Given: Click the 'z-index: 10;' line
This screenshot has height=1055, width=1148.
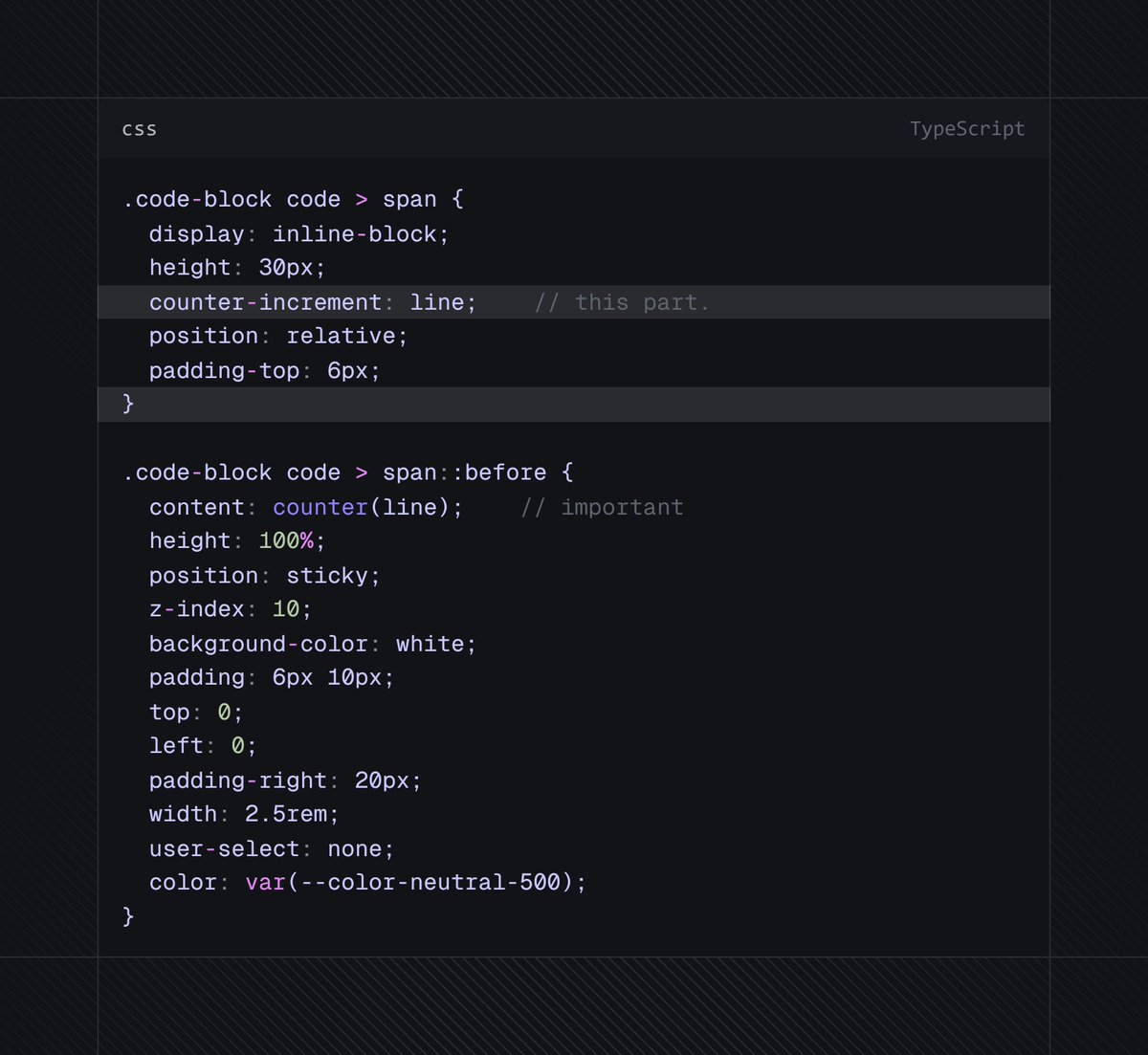Looking at the screenshot, I should [x=231, y=608].
